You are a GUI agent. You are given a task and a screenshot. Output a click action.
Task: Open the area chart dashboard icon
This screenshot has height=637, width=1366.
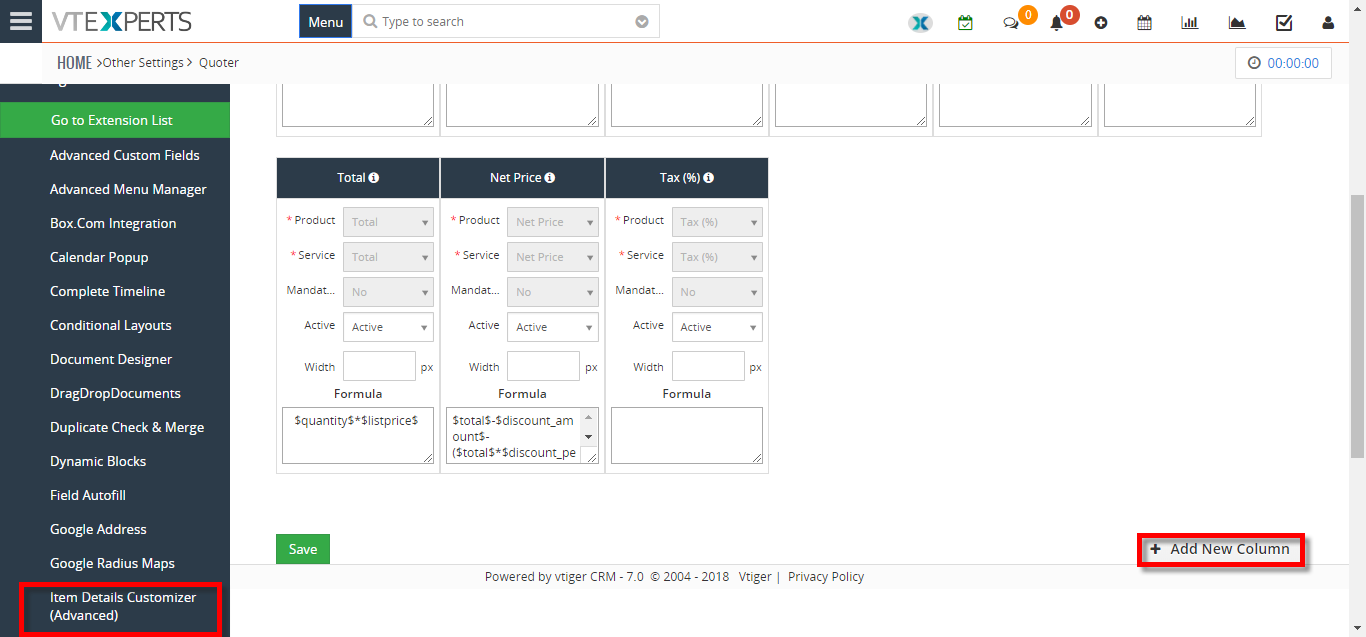pos(1237,22)
